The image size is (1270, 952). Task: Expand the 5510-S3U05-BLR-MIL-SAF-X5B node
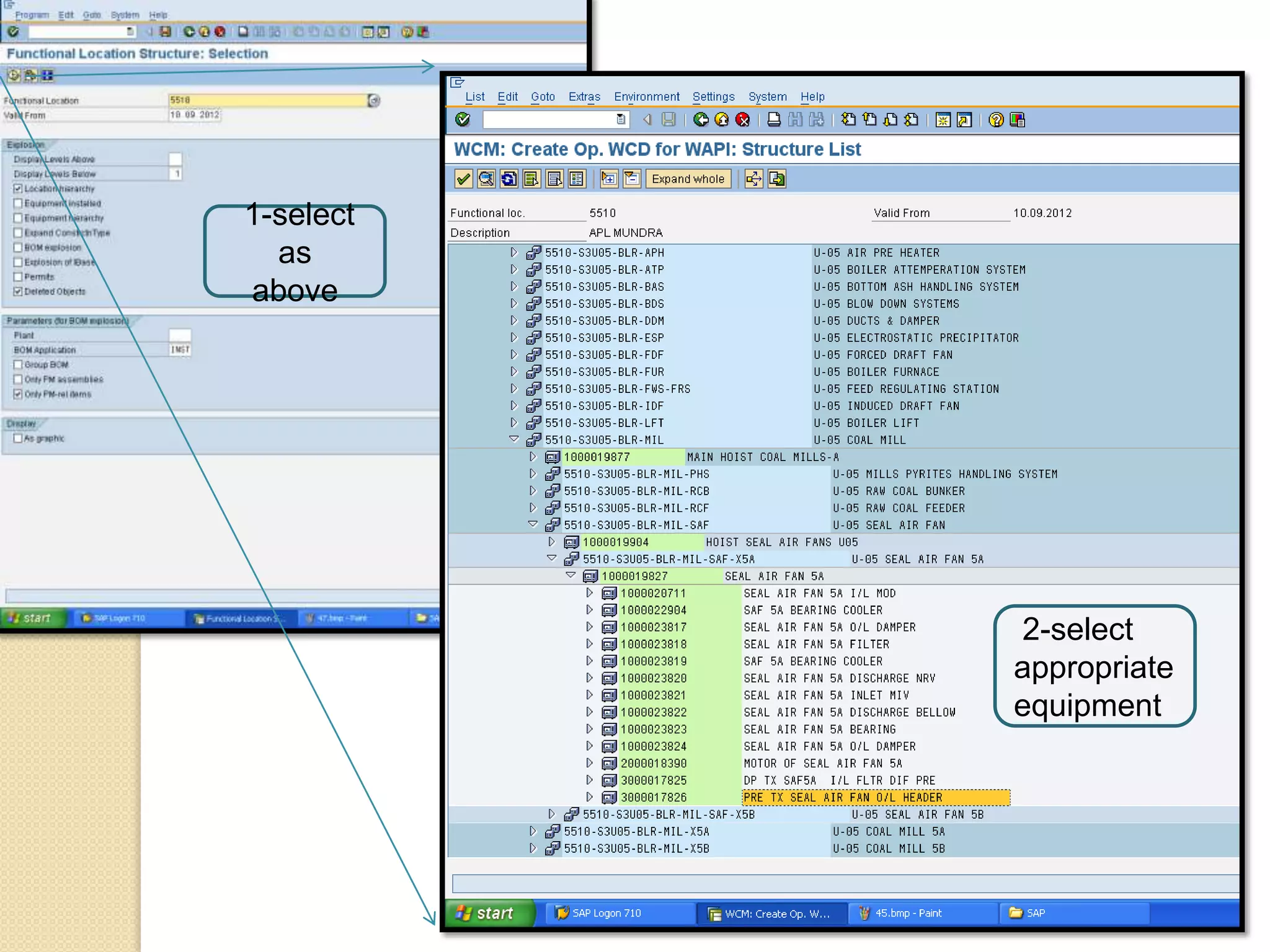tap(551, 814)
